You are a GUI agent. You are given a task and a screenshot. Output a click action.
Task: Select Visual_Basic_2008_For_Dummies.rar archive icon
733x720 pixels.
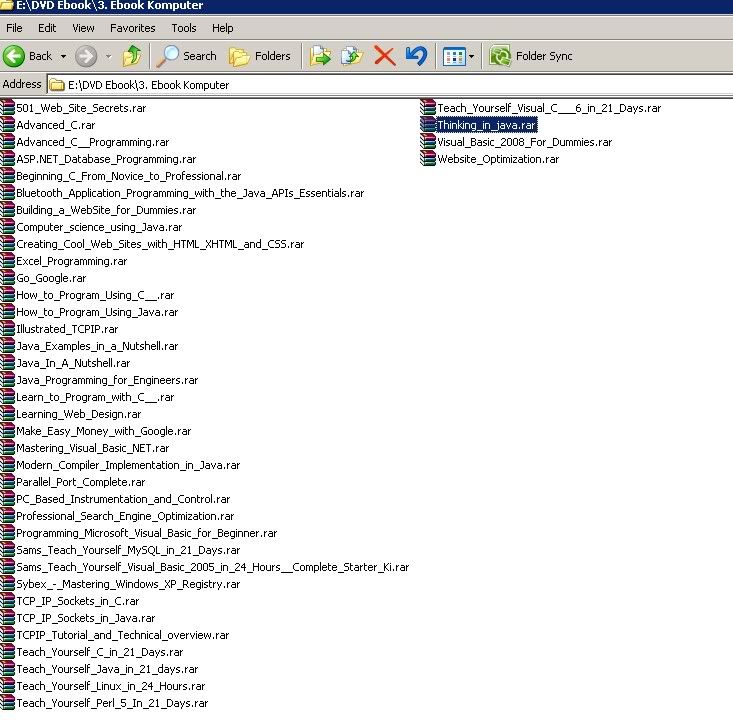428,142
